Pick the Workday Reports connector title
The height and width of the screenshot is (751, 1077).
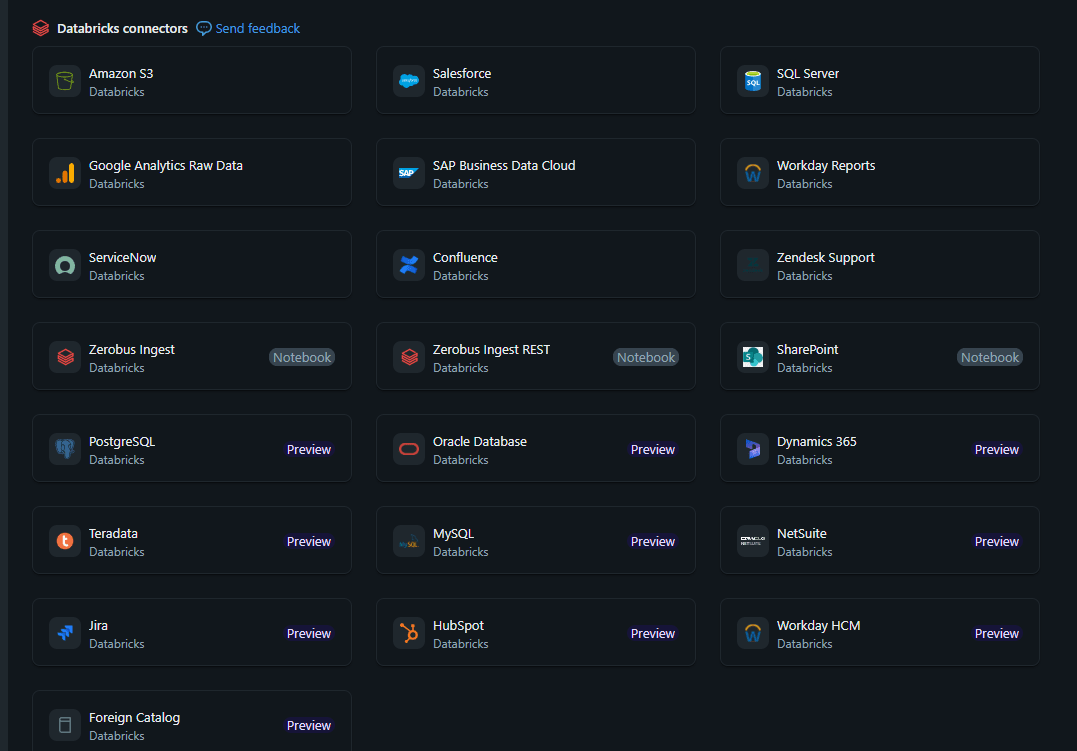pos(826,166)
